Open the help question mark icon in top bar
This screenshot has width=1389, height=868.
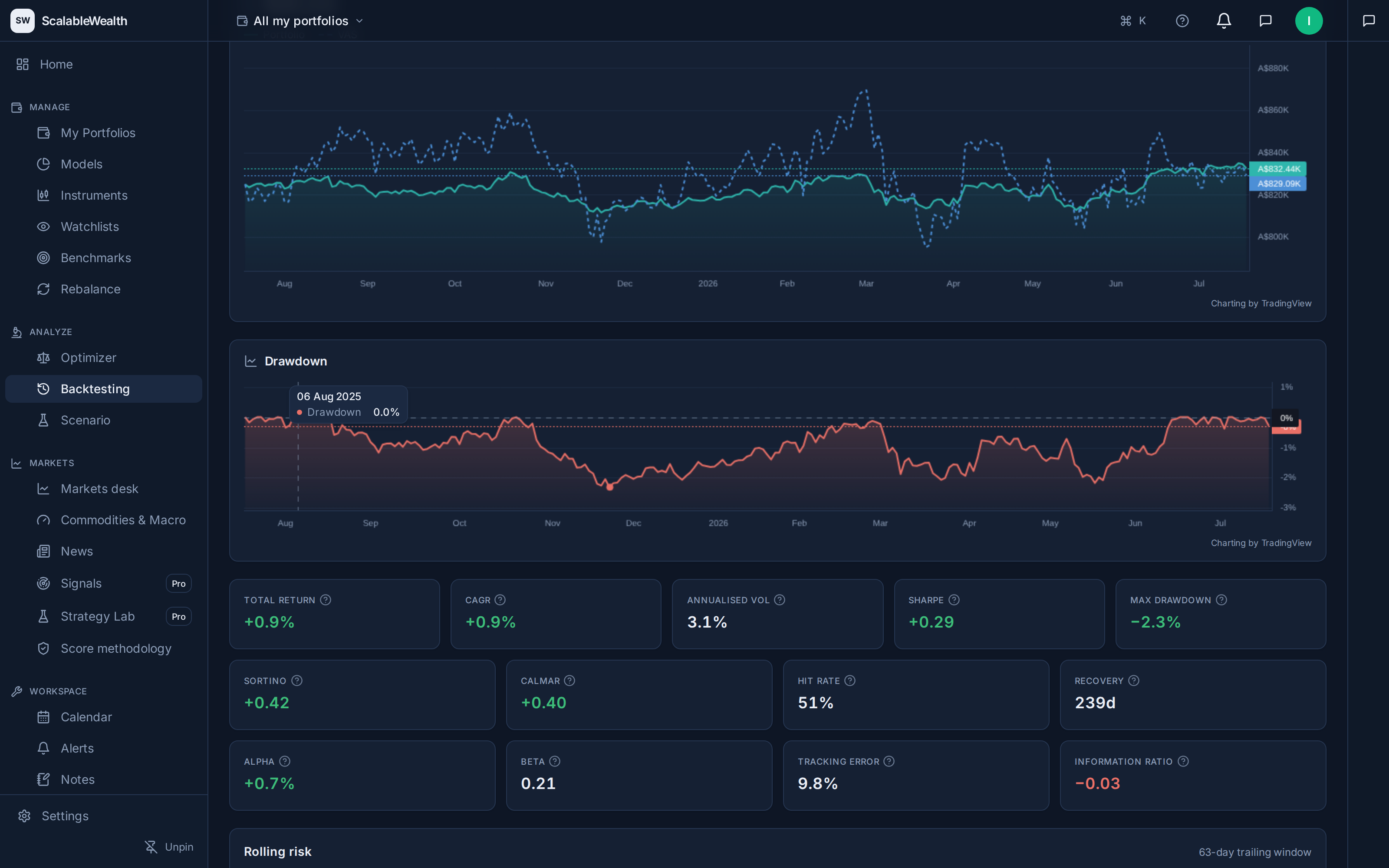click(x=1182, y=21)
